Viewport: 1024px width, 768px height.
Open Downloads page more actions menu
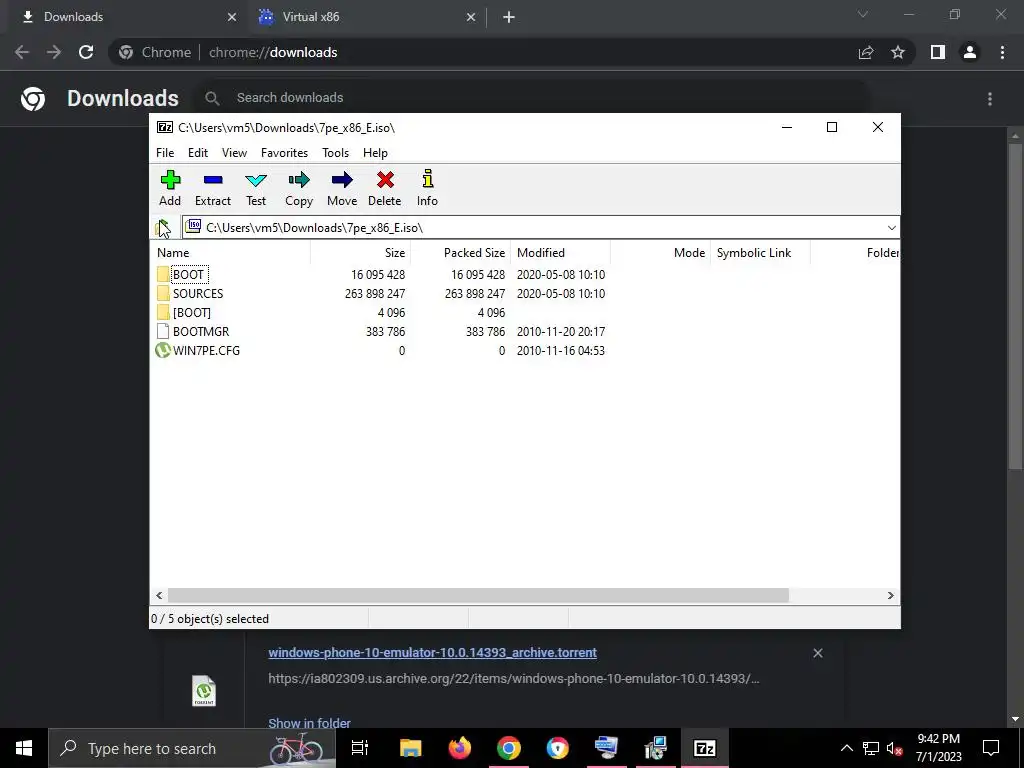990,99
